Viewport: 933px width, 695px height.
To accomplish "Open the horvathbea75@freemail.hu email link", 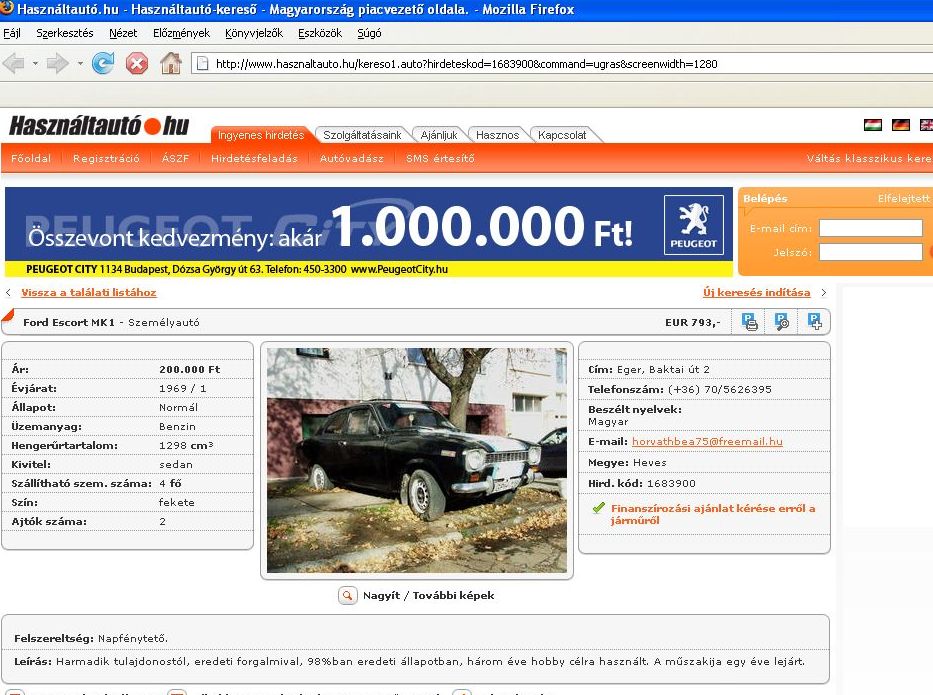I will (707, 442).
